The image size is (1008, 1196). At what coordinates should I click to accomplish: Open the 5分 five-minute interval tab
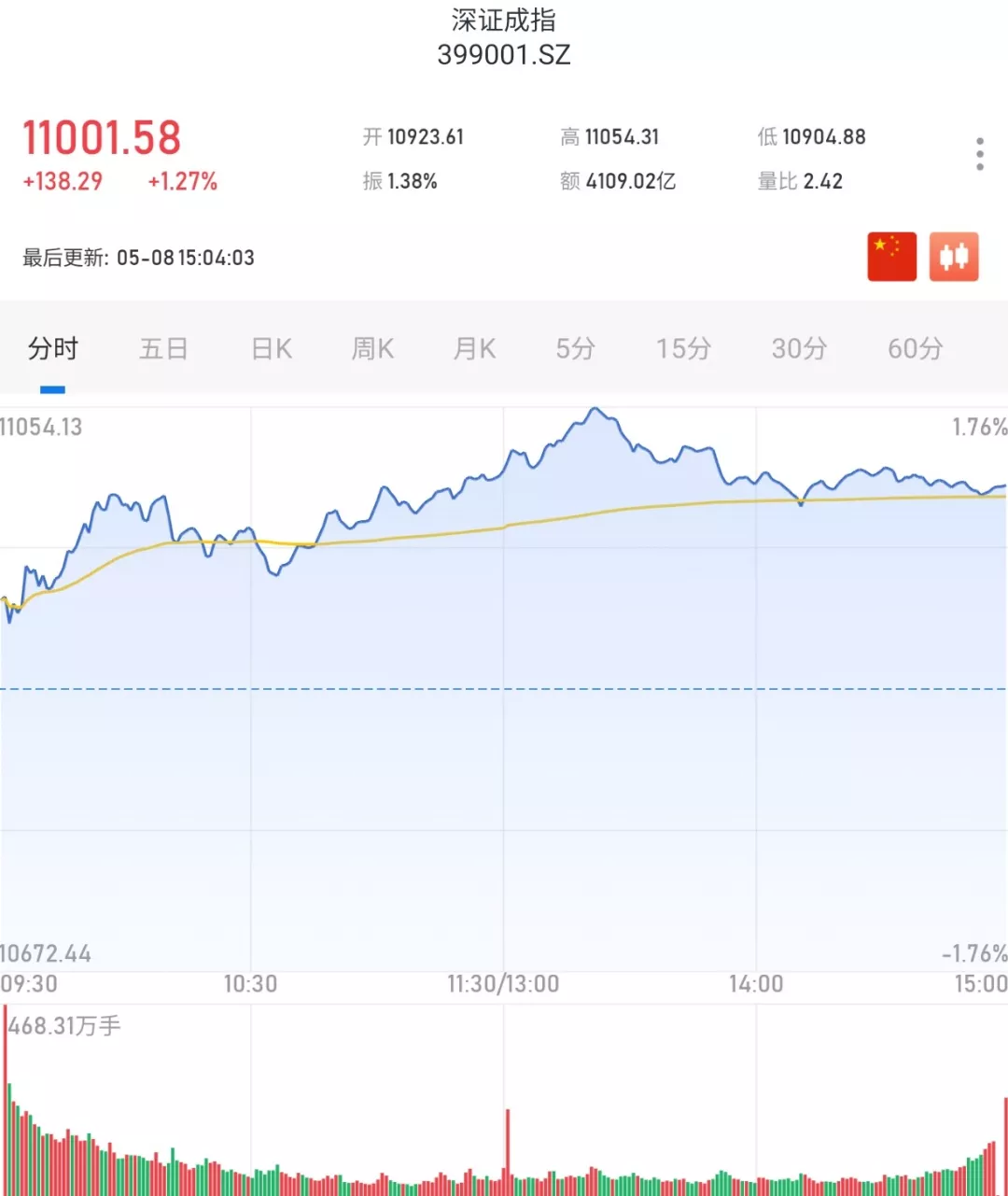click(575, 348)
